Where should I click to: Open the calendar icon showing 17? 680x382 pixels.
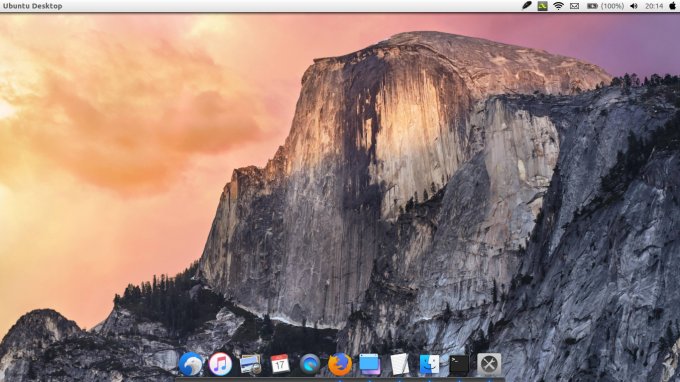280,364
